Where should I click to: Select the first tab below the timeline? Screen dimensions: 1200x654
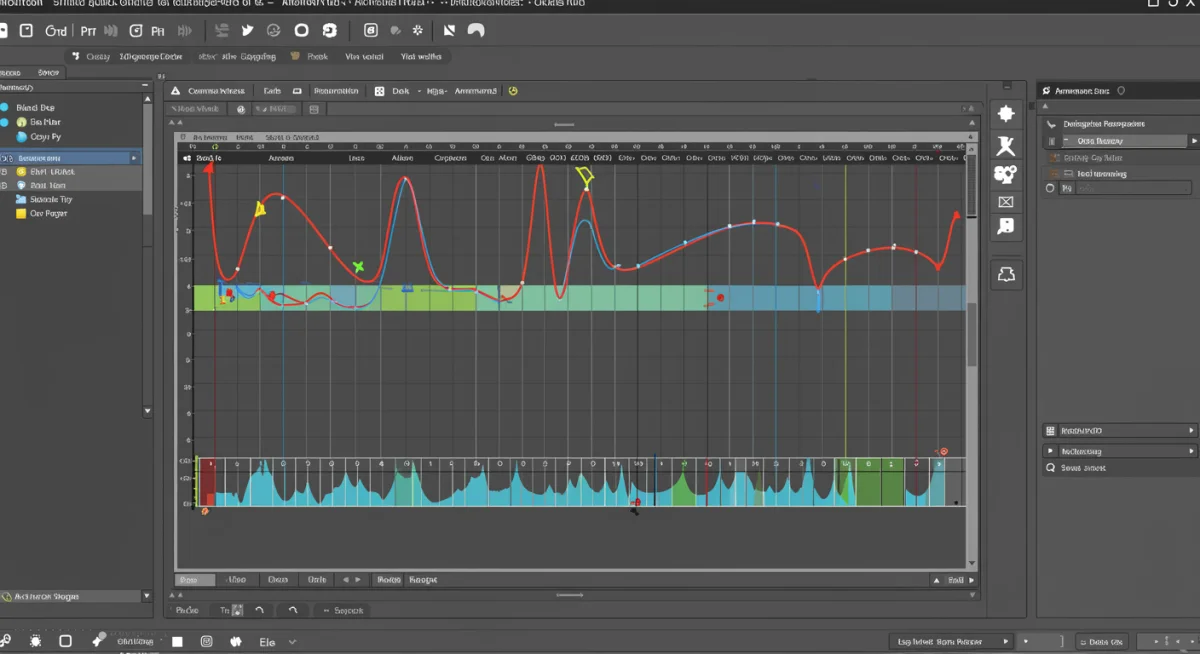click(x=193, y=580)
